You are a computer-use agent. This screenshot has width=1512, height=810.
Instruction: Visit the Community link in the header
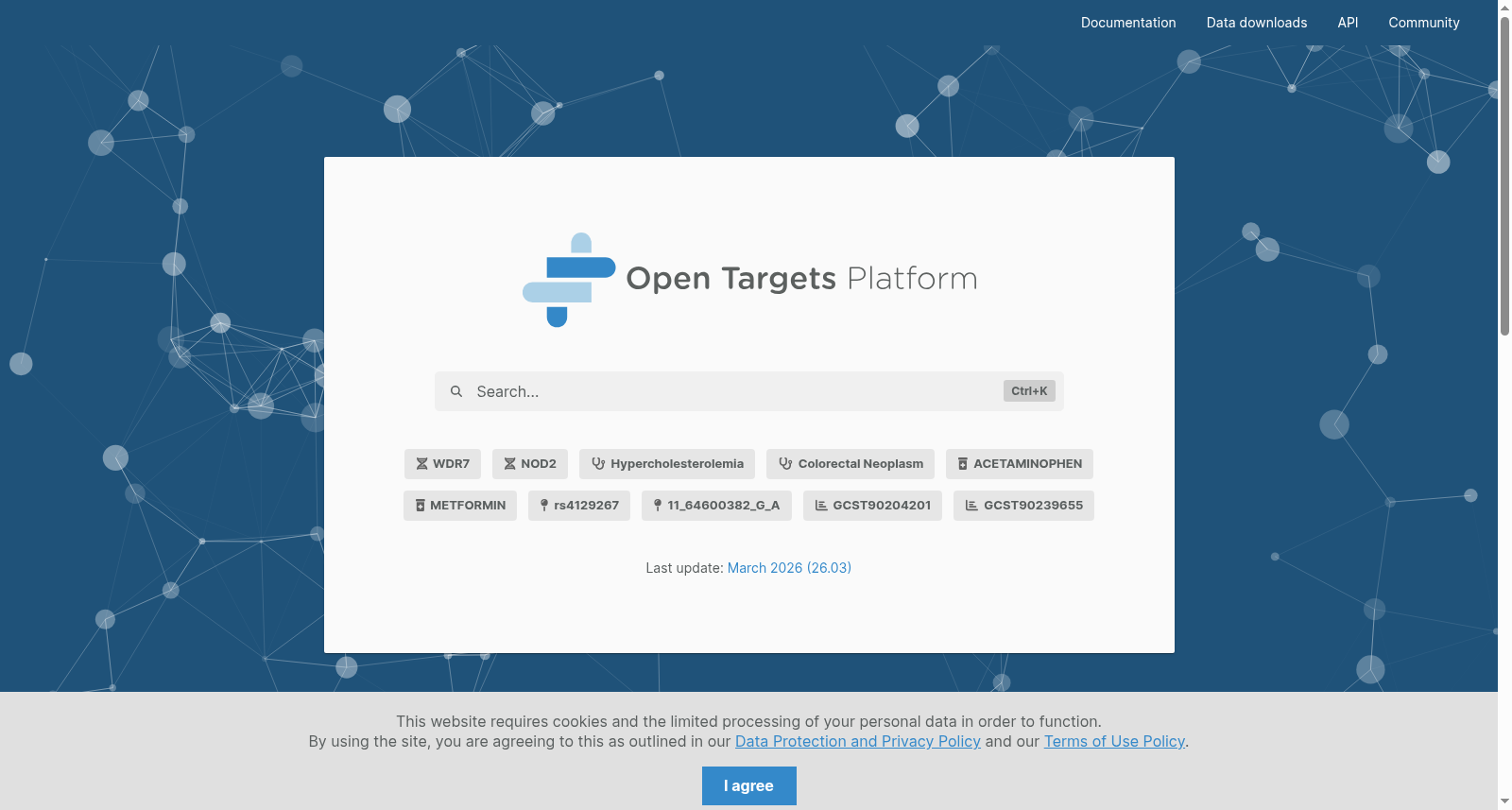(x=1424, y=23)
